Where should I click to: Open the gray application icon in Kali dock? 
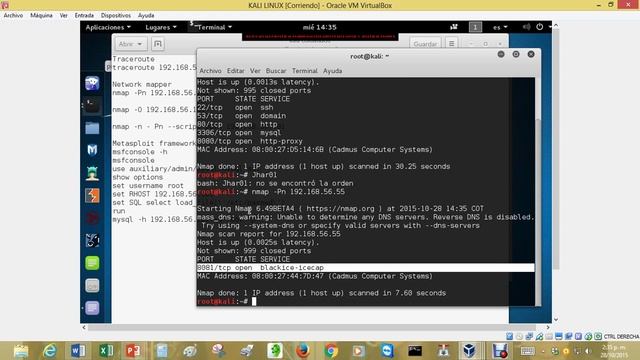coord(92,285)
